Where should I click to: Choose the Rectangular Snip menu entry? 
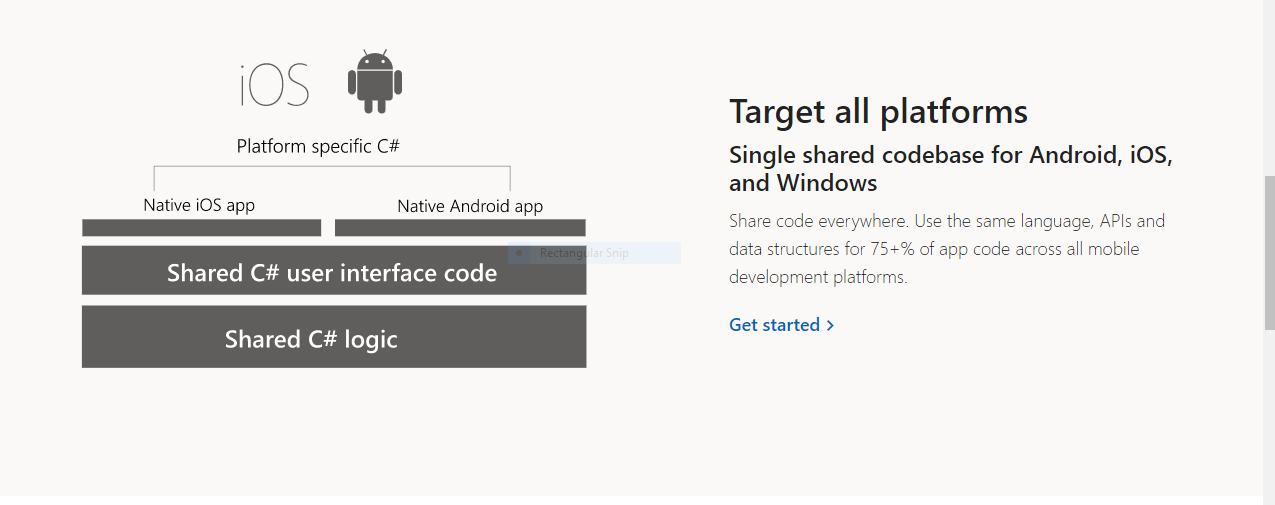tap(594, 253)
